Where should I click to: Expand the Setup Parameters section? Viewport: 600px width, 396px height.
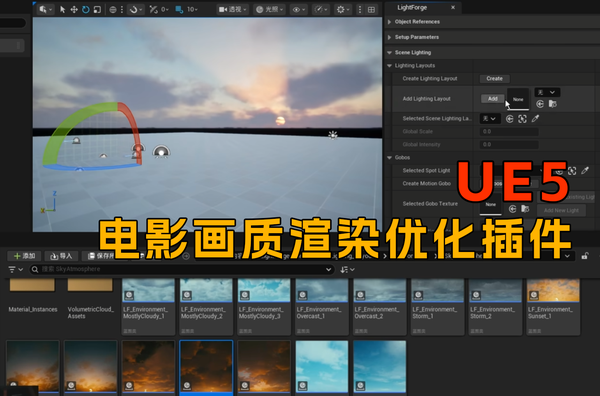[x=389, y=37]
